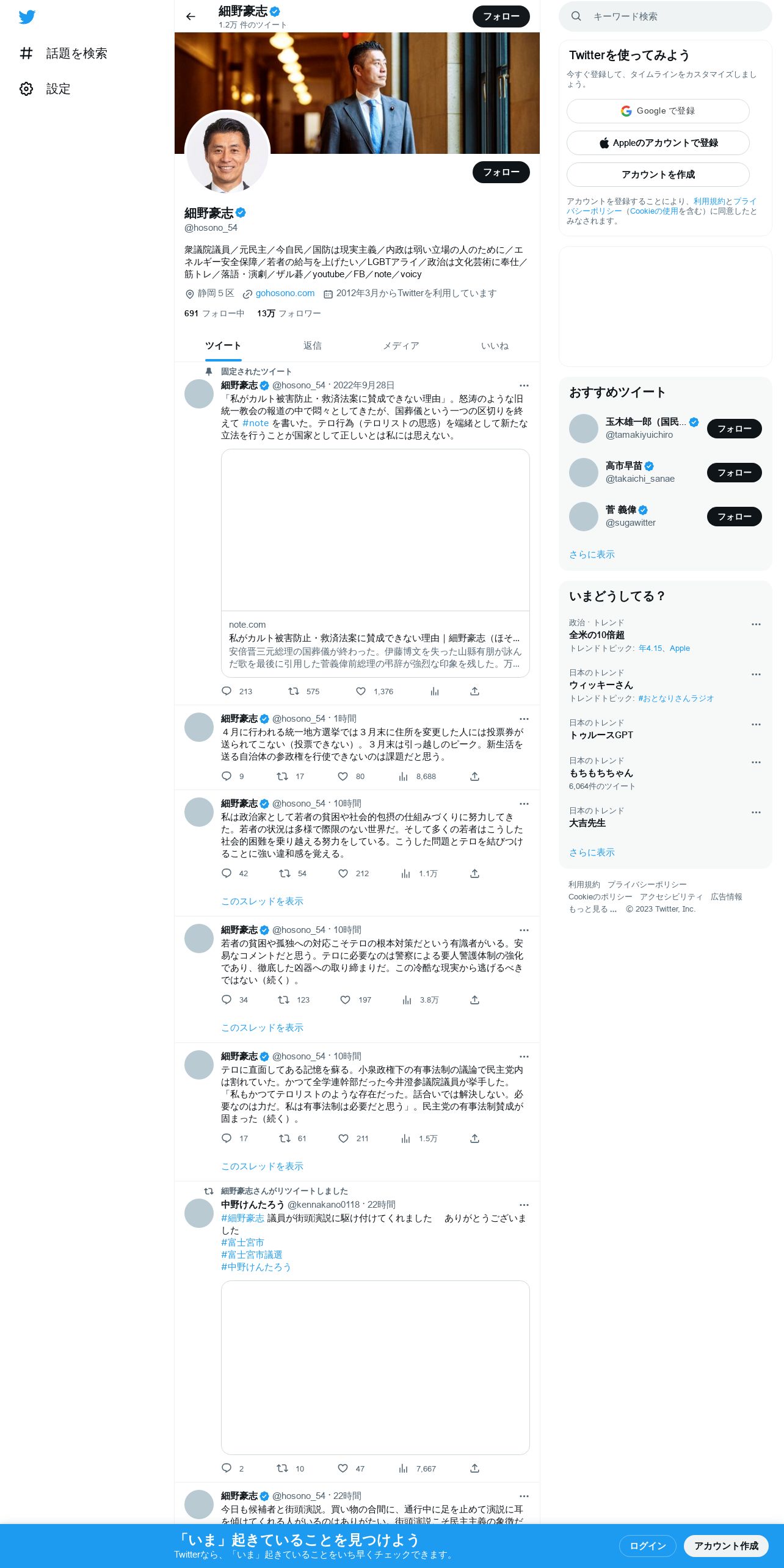Open the 利用規約 link in signup text

[x=709, y=201]
